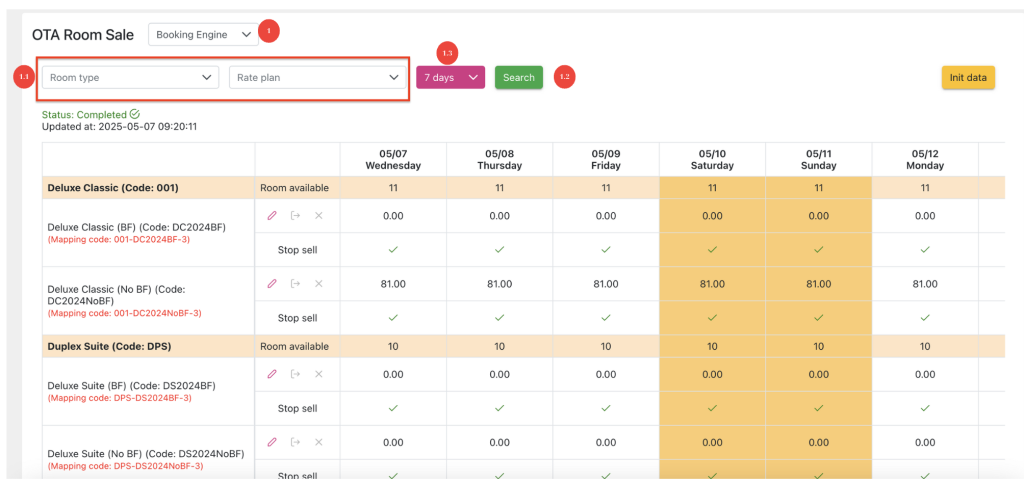Expand the Room type dropdown
The height and width of the screenshot is (482, 1024).
click(130, 77)
